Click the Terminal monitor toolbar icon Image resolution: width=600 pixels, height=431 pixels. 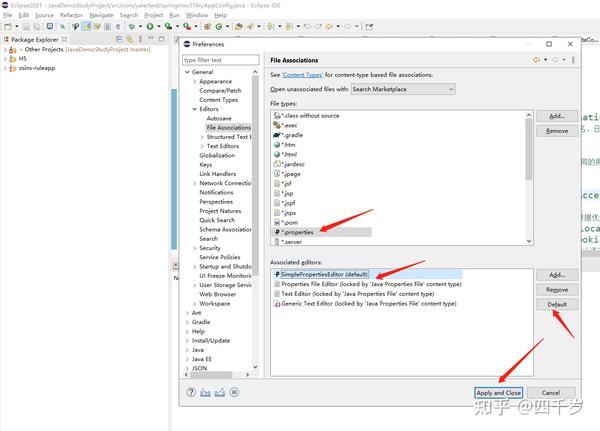tap(50, 26)
